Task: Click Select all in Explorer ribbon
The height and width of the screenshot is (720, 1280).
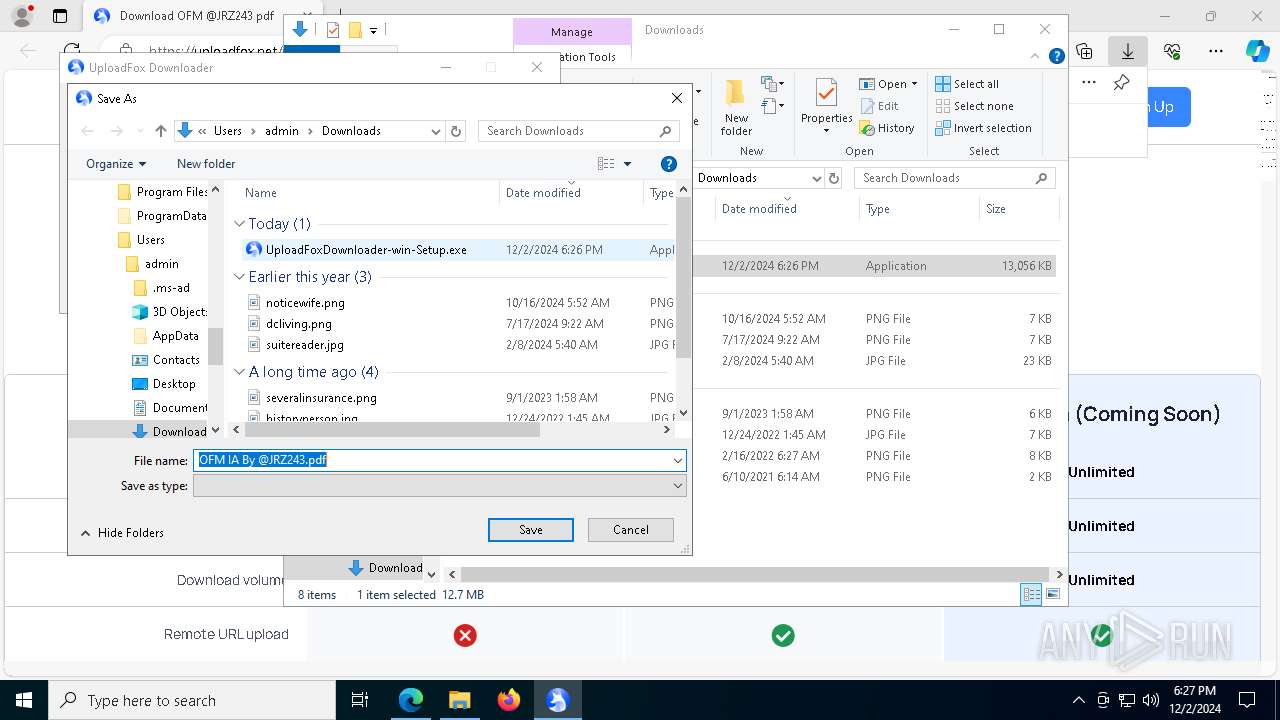Action: click(x=967, y=84)
